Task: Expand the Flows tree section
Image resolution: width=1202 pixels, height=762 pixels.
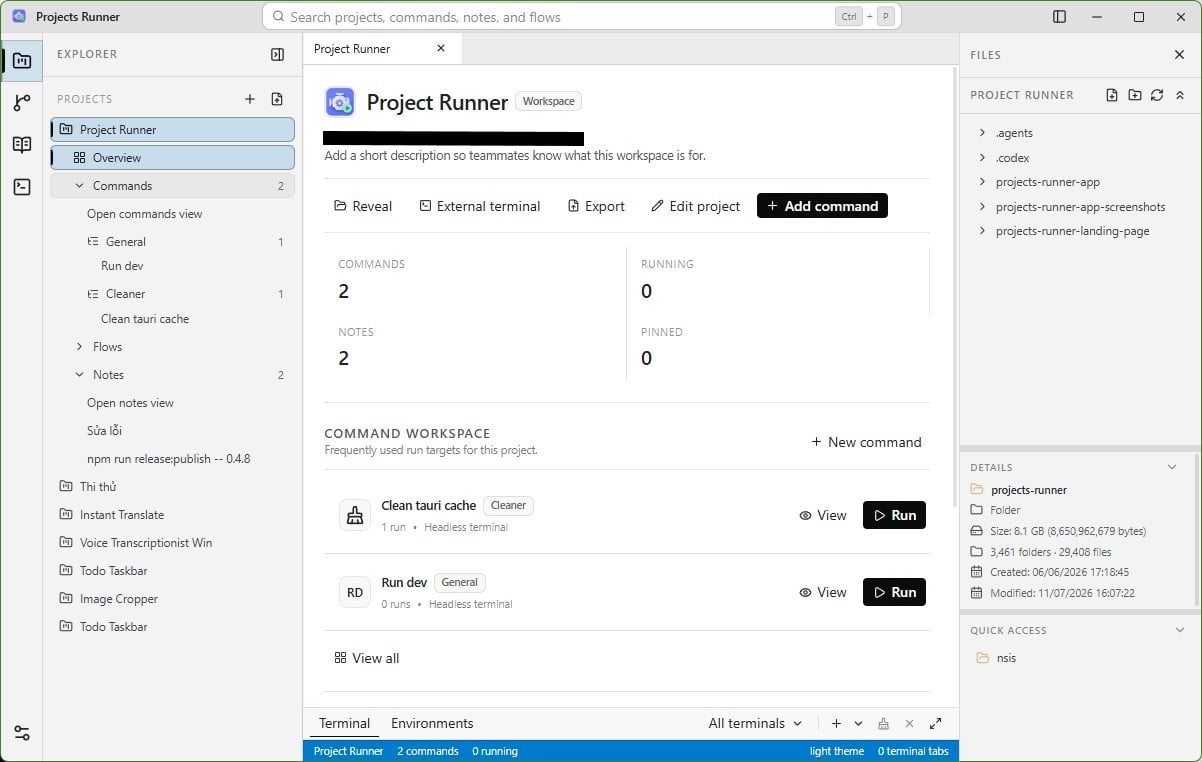Action: [x=80, y=347]
